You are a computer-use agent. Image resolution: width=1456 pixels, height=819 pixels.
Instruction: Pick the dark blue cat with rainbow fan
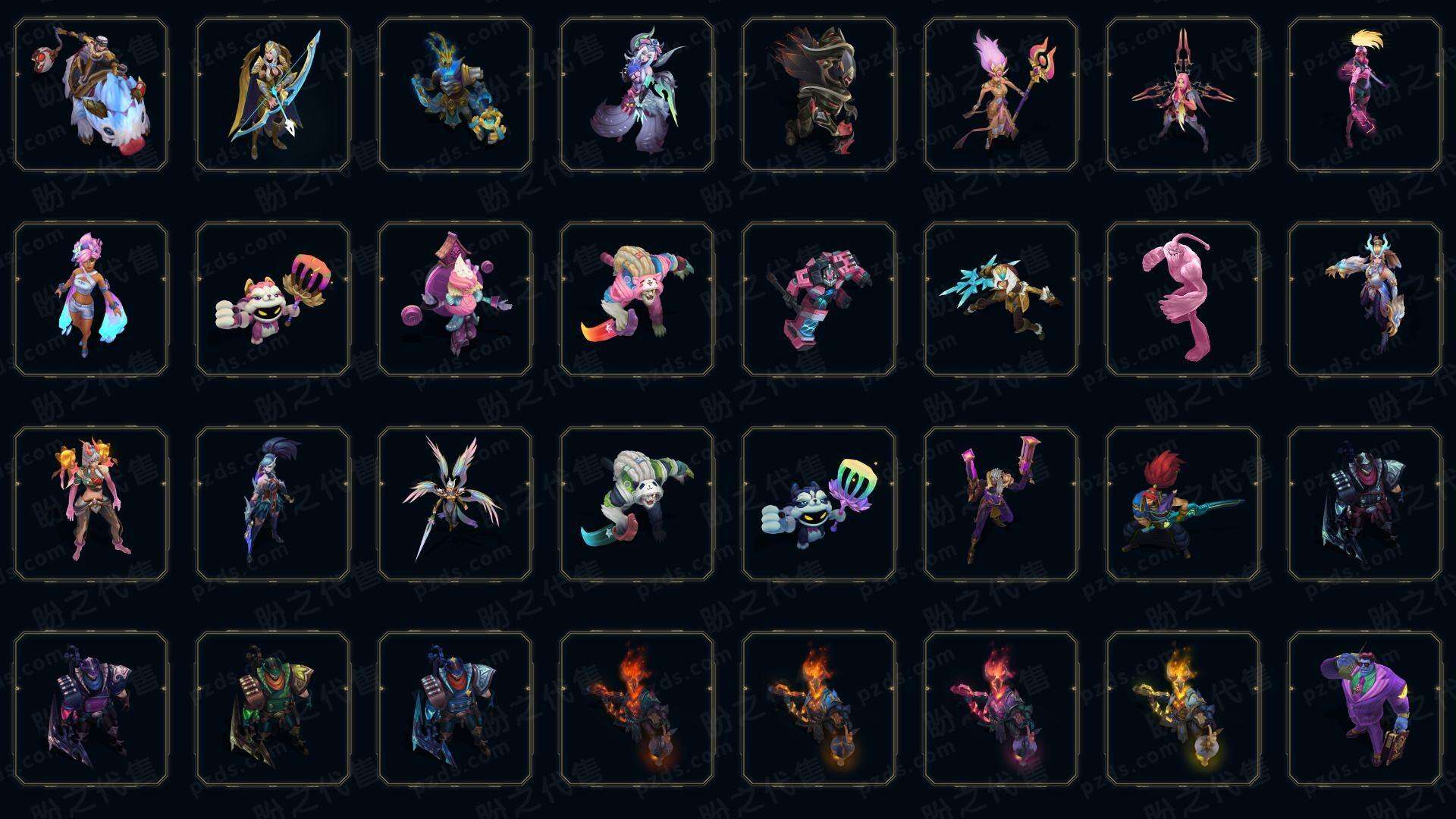click(819, 504)
